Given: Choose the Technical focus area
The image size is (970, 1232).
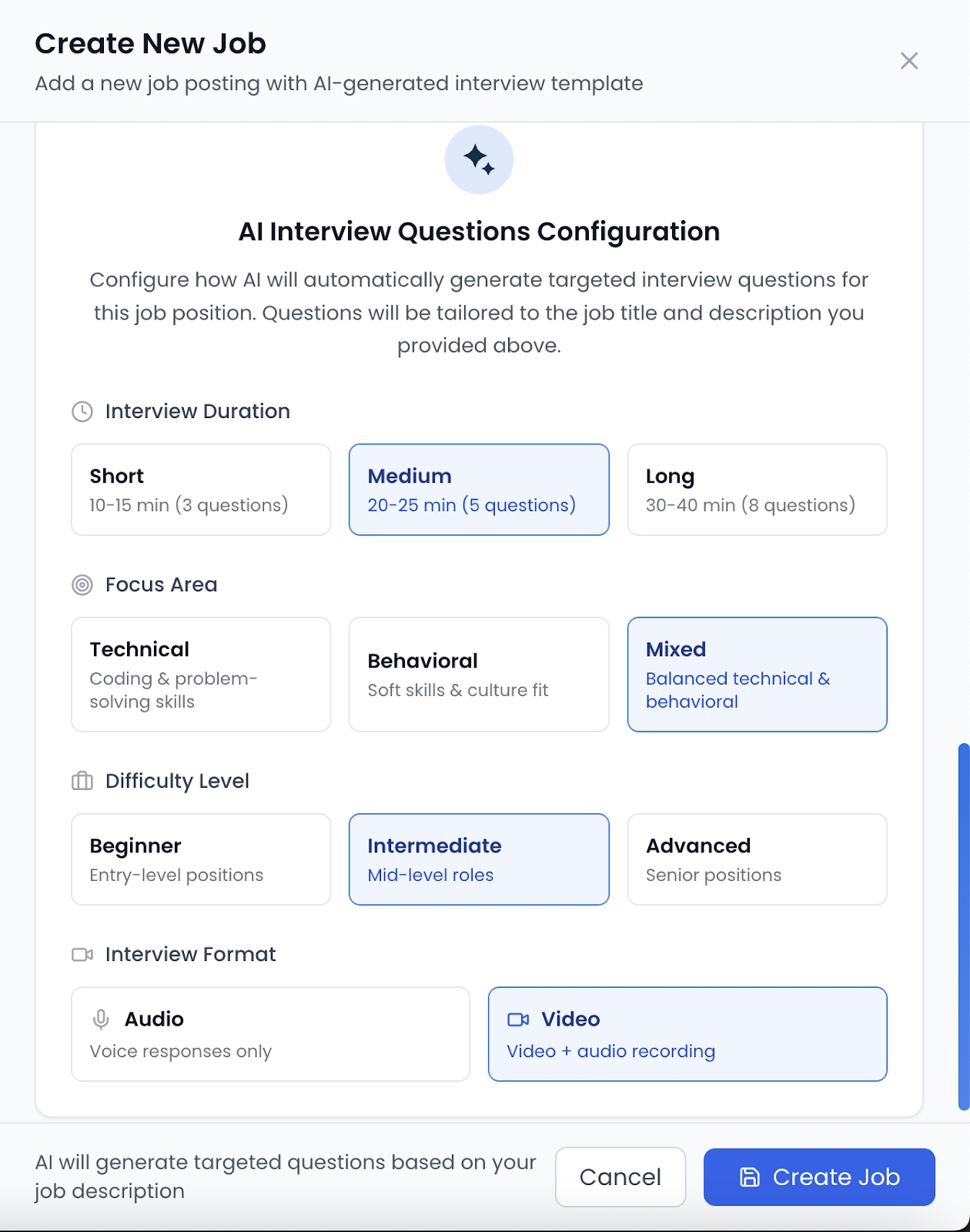Looking at the screenshot, I should (200, 674).
